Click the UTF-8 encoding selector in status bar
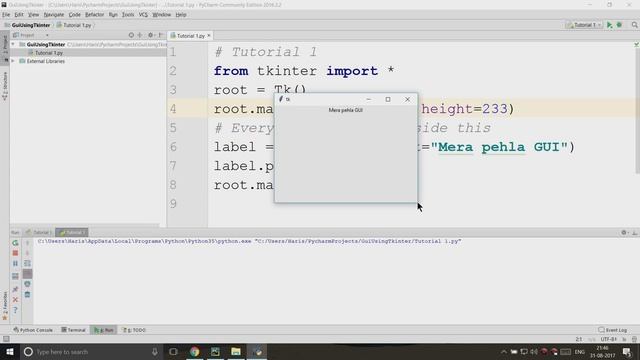The height and width of the screenshot is (360, 640). click(x=609, y=339)
